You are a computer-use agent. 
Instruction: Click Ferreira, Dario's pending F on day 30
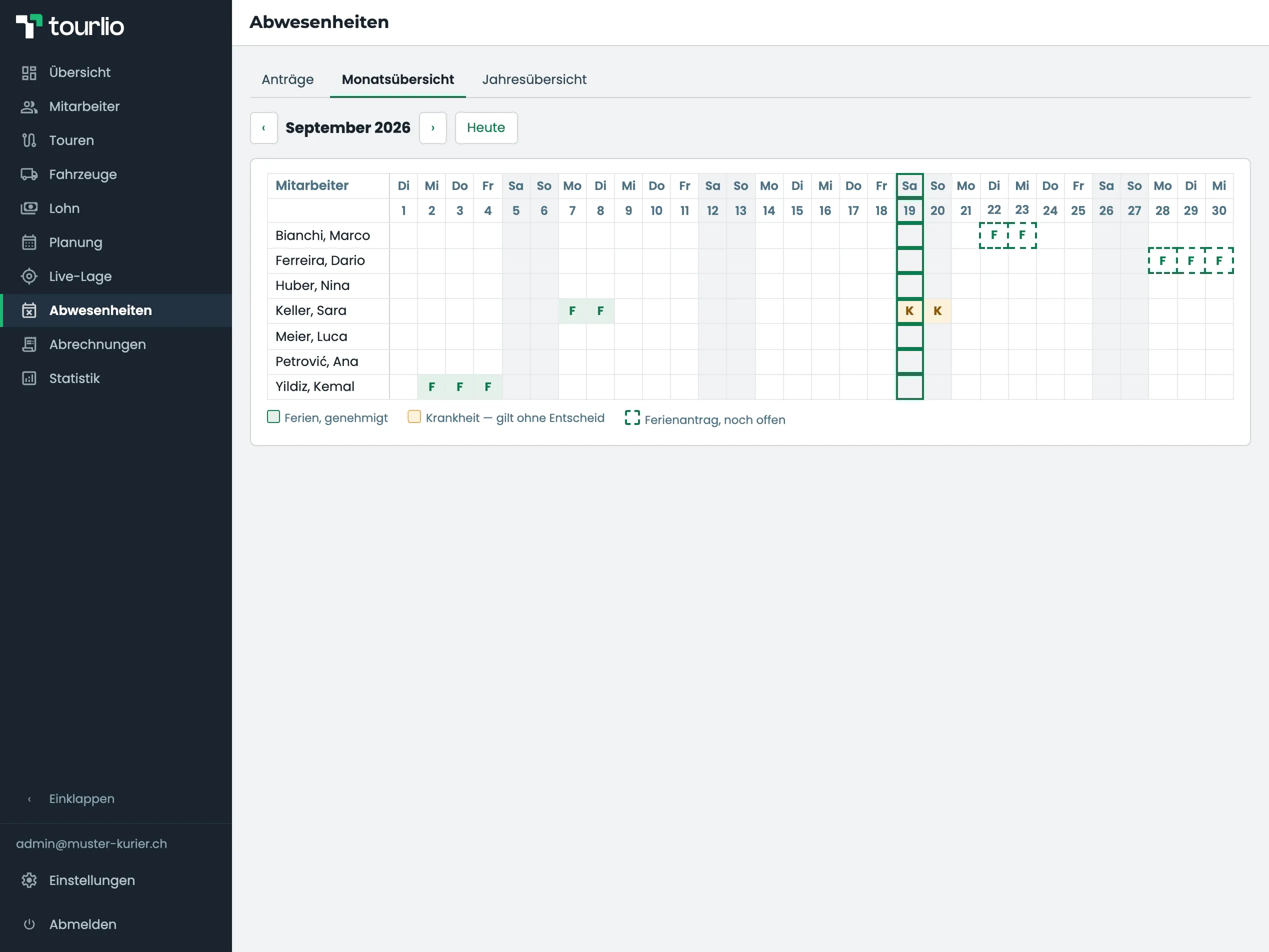(x=1219, y=260)
